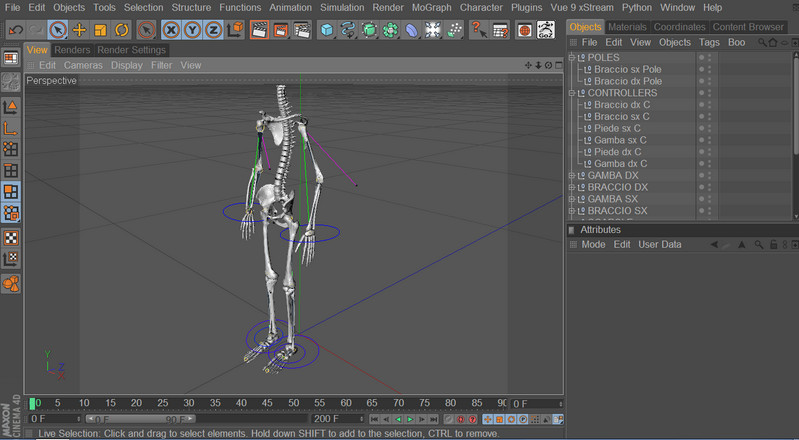Add a Cube primitive object

(327, 30)
